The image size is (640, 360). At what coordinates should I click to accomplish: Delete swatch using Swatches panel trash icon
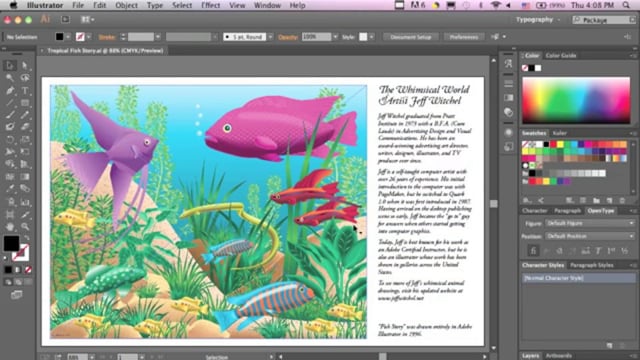(x=622, y=200)
